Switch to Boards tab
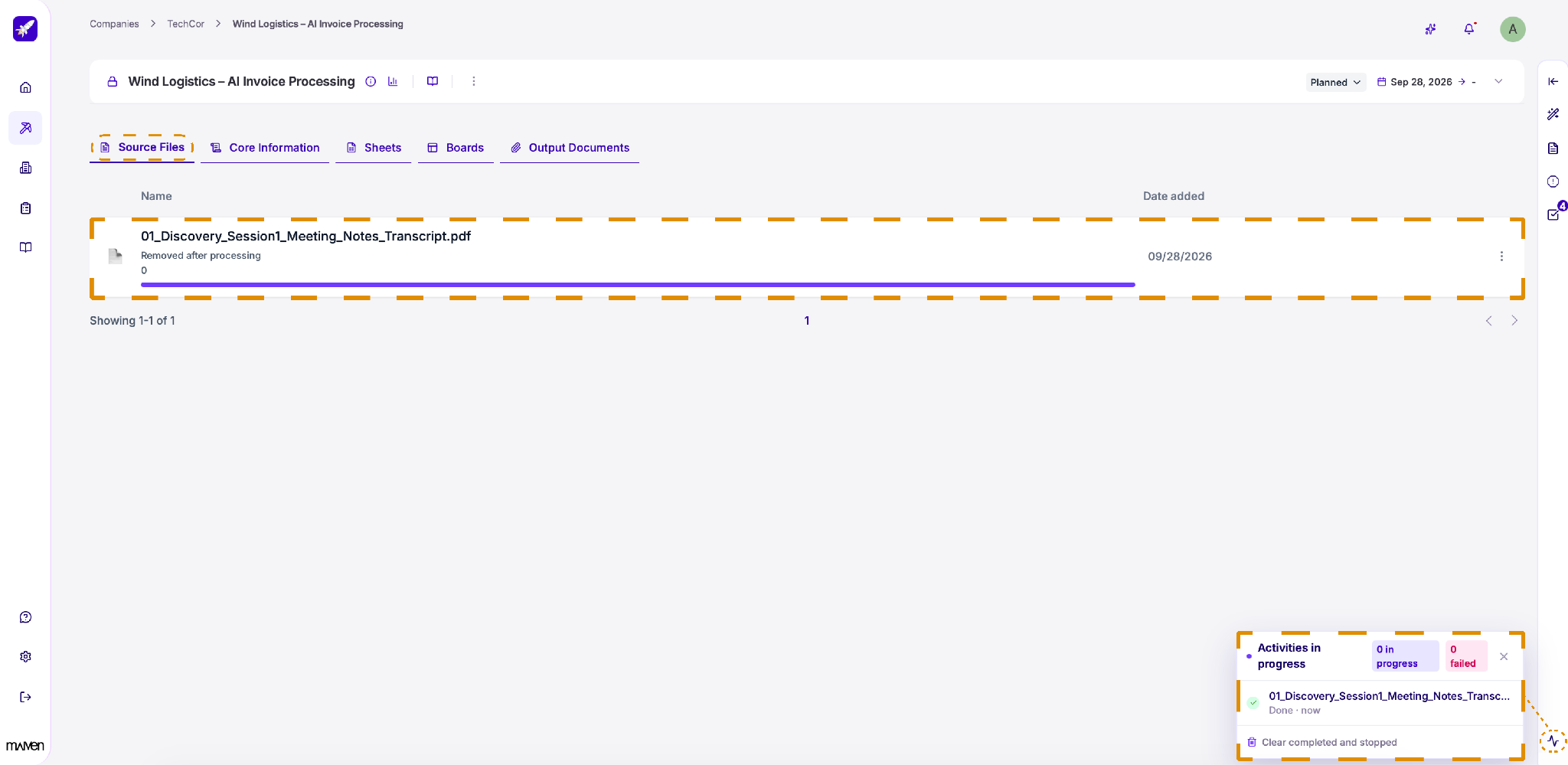 click(x=456, y=148)
